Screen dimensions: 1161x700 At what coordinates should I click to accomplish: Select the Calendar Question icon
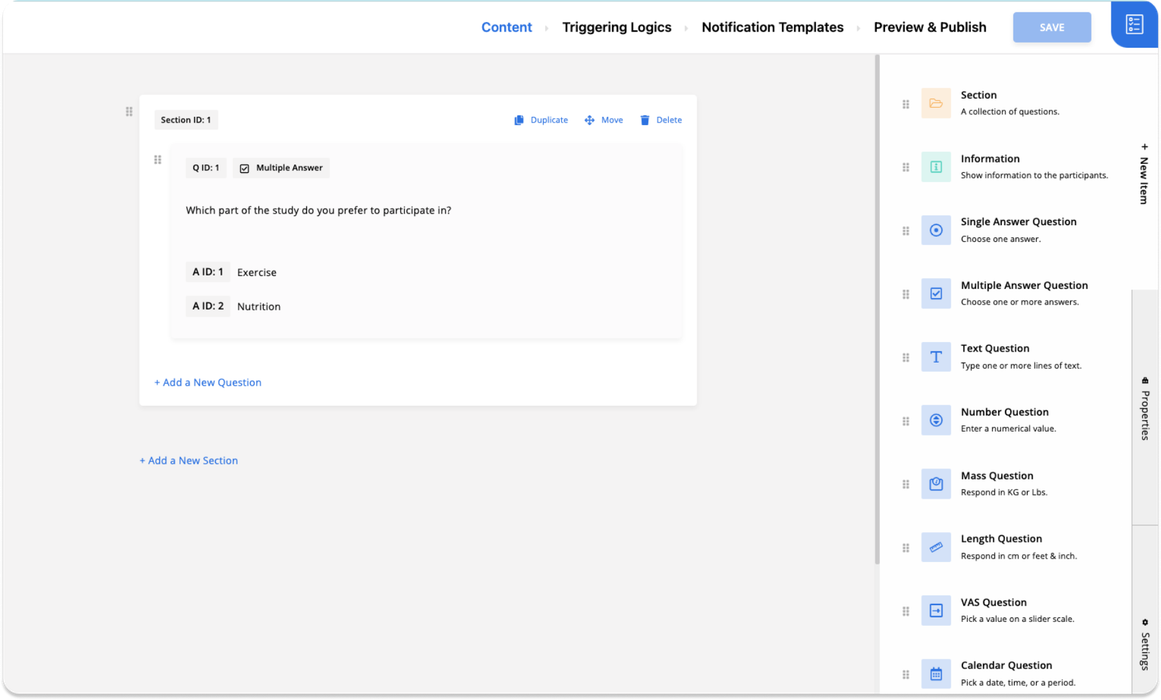(x=936, y=673)
